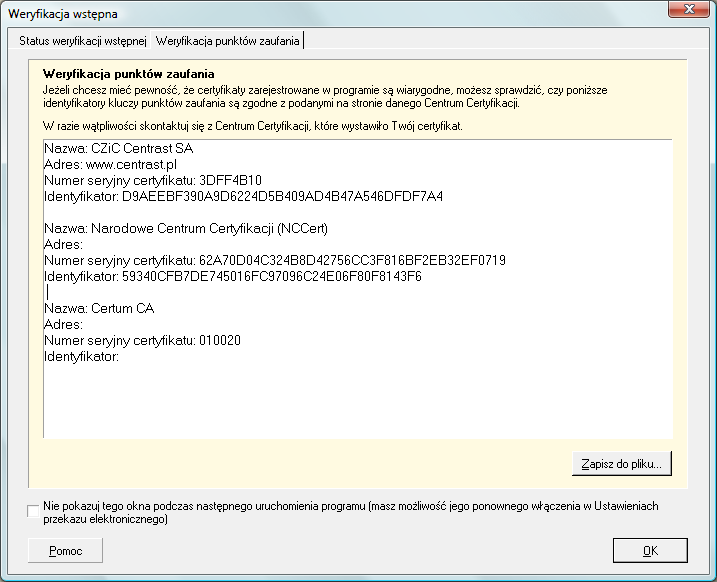717x582 pixels.
Task: Click the www.centrast.pl address line
Action: pyautogui.click(x=110, y=165)
